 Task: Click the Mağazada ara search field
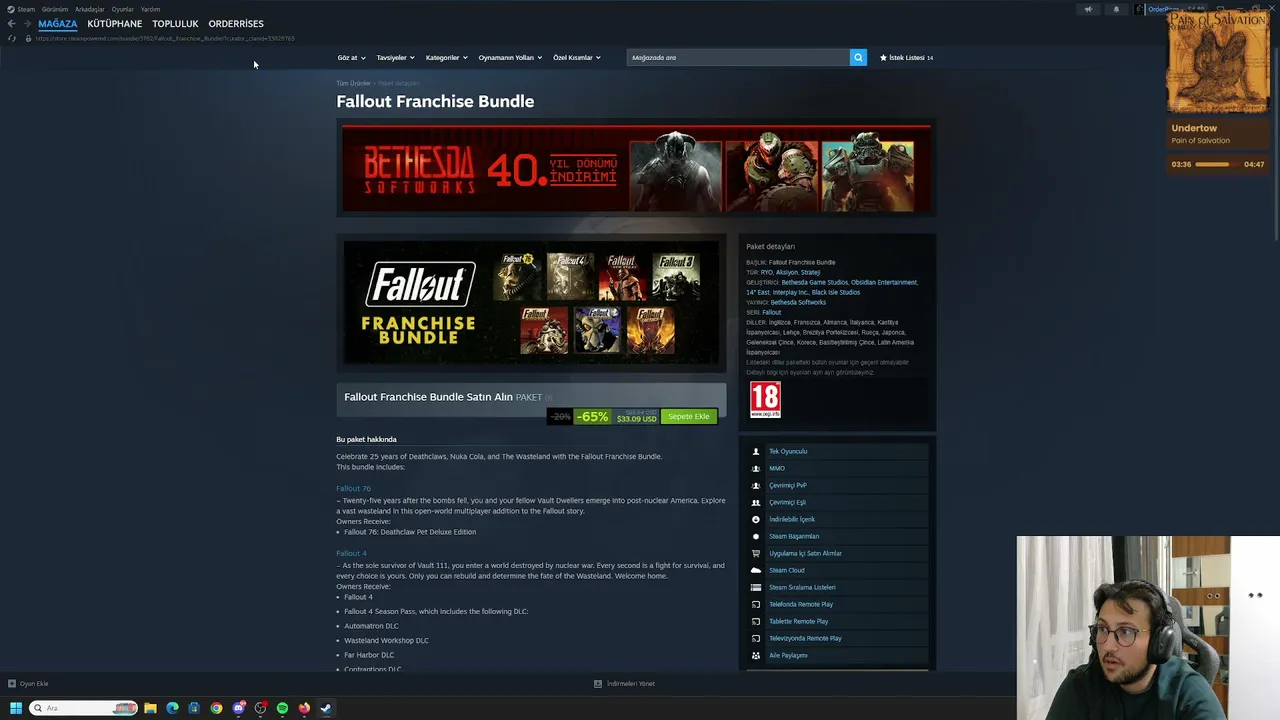pos(738,57)
